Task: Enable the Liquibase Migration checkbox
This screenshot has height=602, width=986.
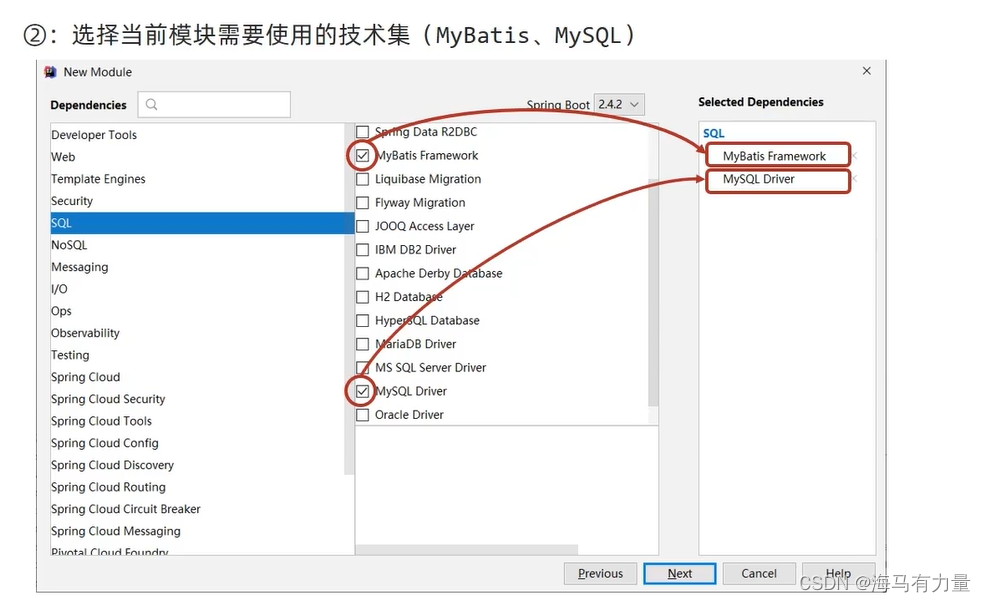Action: pyautogui.click(x=363, y=179)
